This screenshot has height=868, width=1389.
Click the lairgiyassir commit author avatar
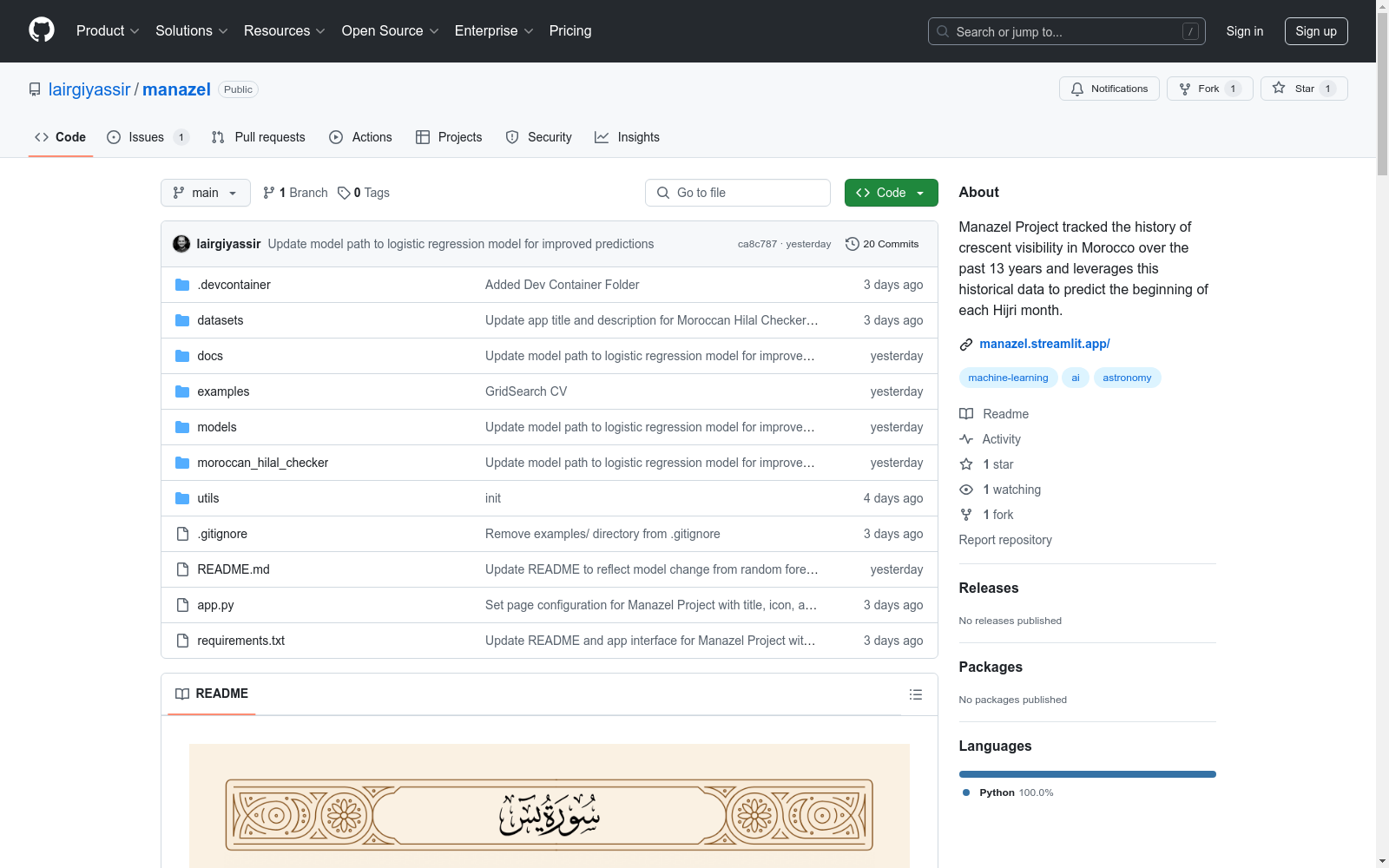click(x=181, y=244)
